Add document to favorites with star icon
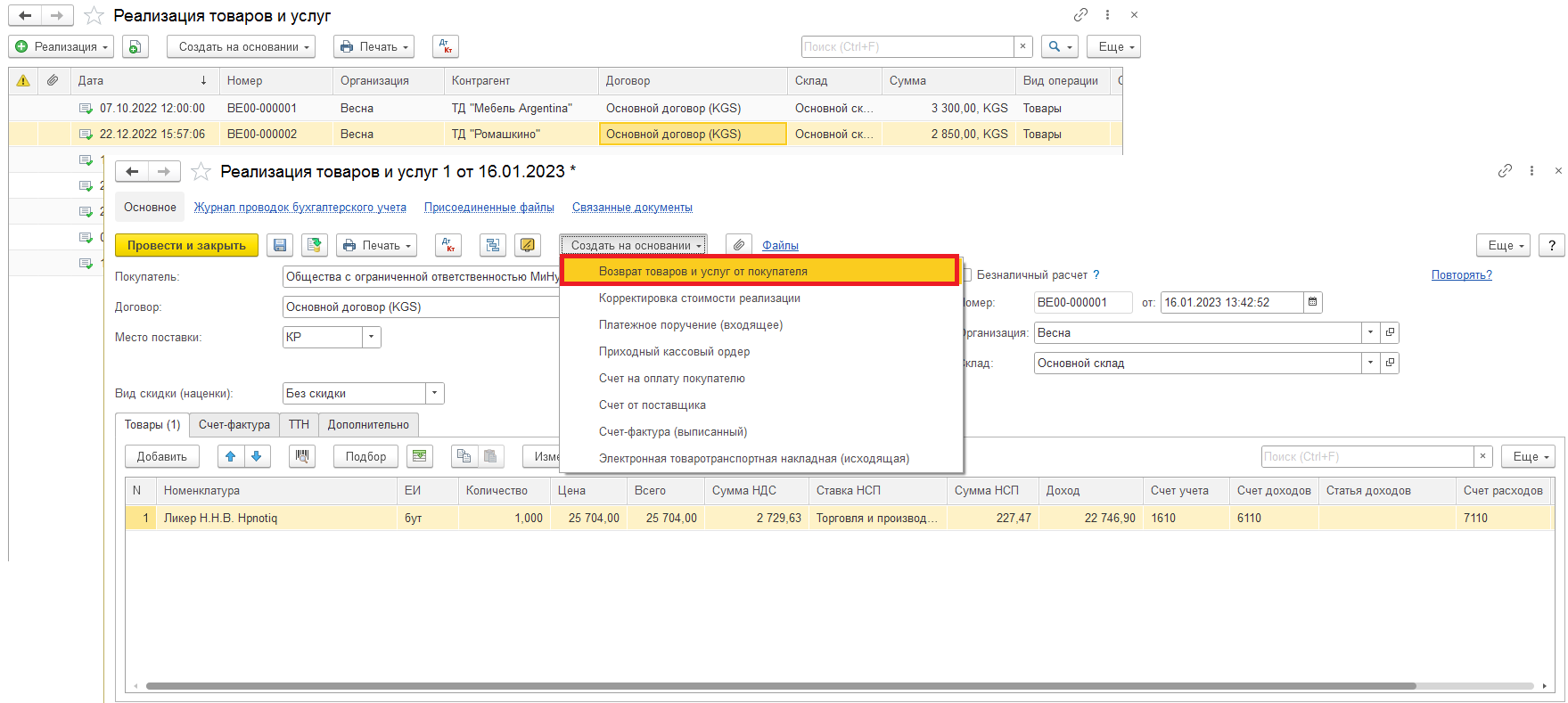This screenshot has width=1568, height=703. click(201, 171)
